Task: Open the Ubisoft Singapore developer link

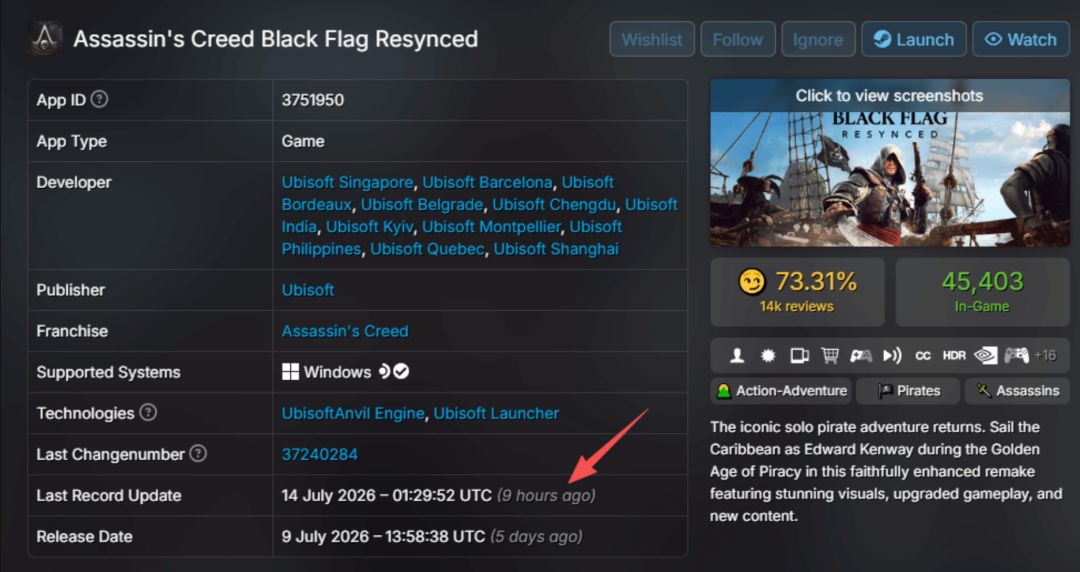Action: pos(347,183)
